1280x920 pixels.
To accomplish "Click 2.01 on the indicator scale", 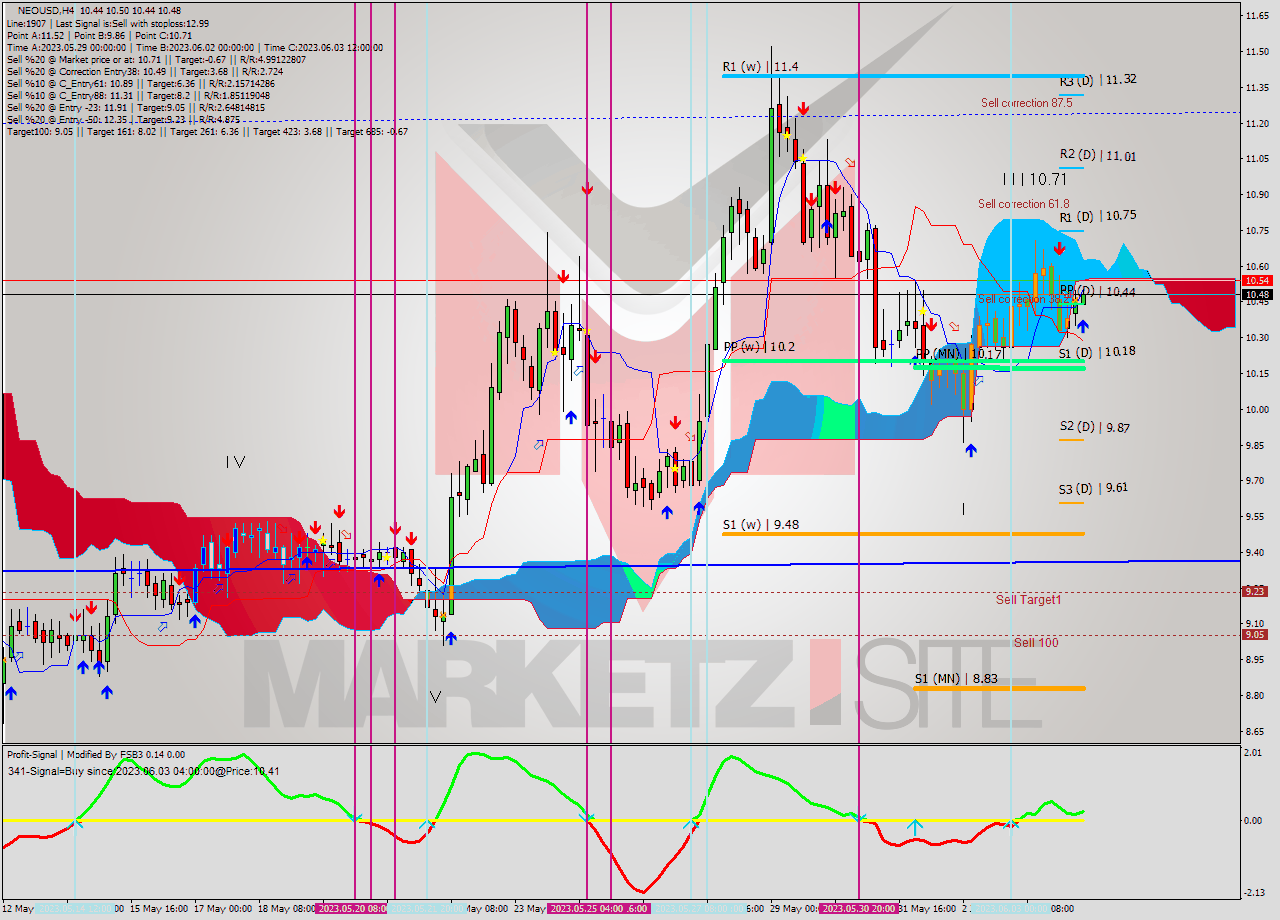I will coord(1253,754).
